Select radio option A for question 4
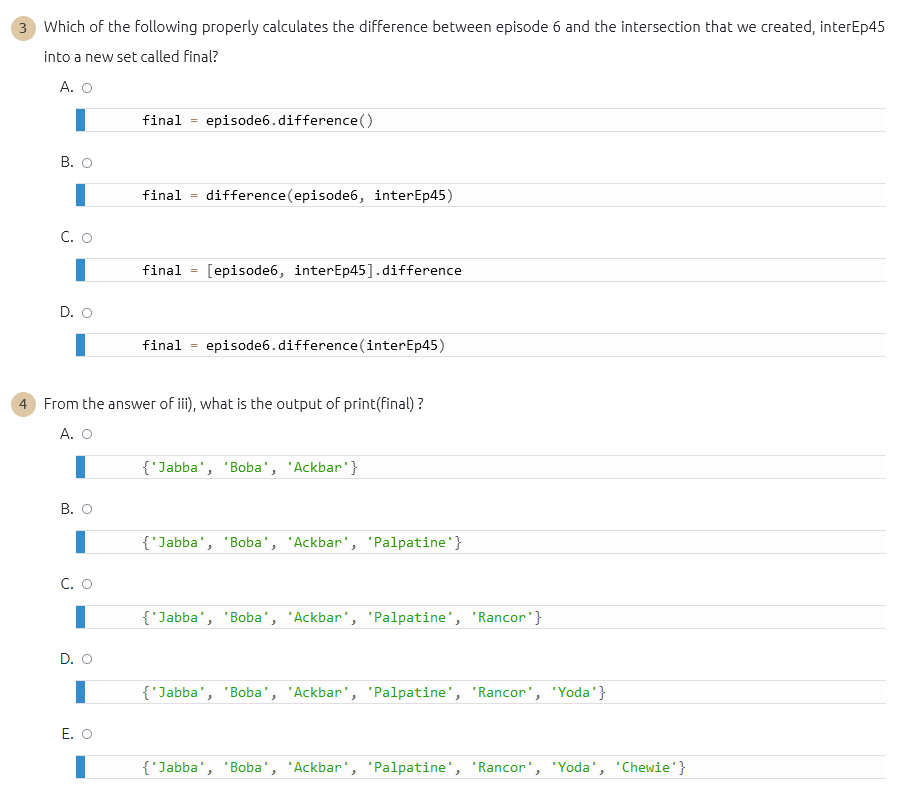 click(86, 434)
